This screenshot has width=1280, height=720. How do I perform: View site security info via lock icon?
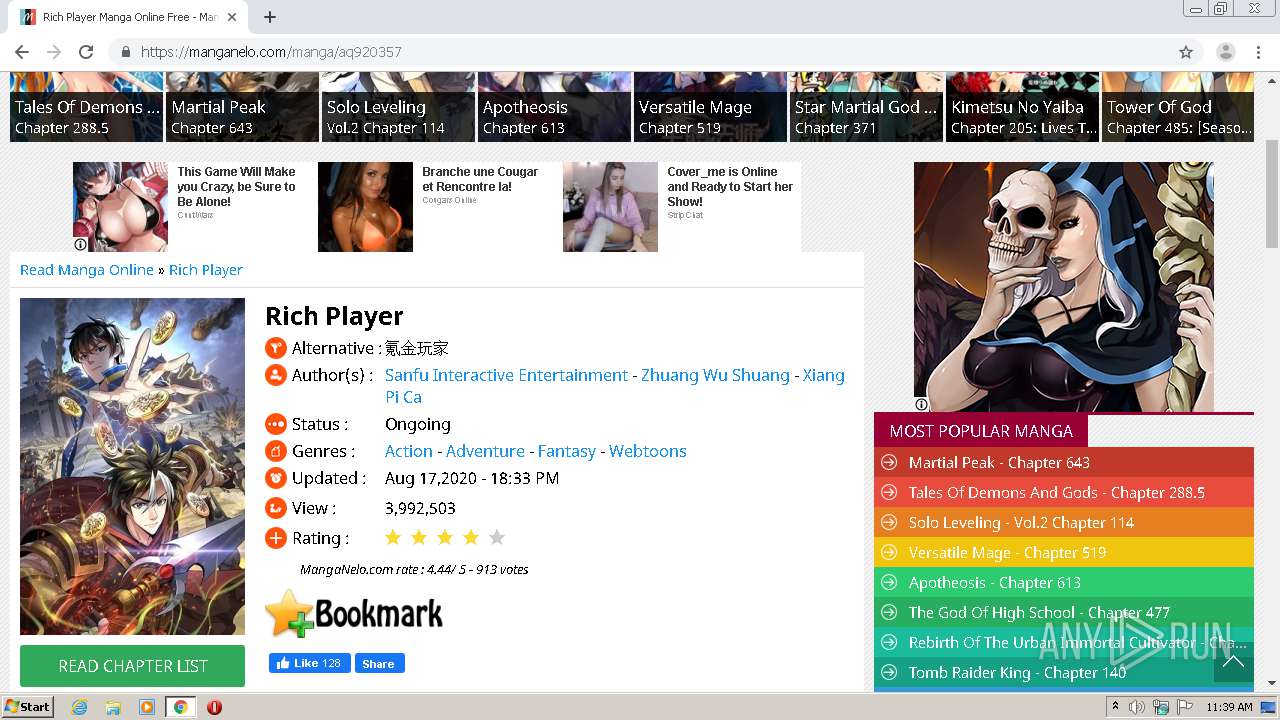click(x=126, y=52)
